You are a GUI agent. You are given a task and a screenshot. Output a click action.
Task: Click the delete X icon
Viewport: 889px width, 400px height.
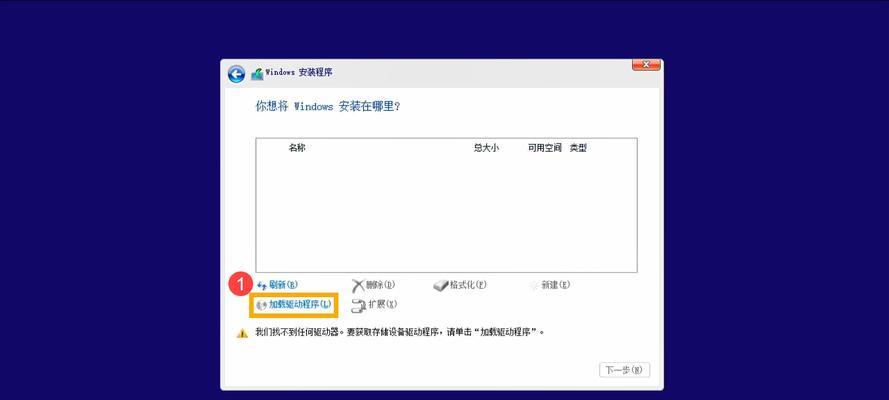358,285
